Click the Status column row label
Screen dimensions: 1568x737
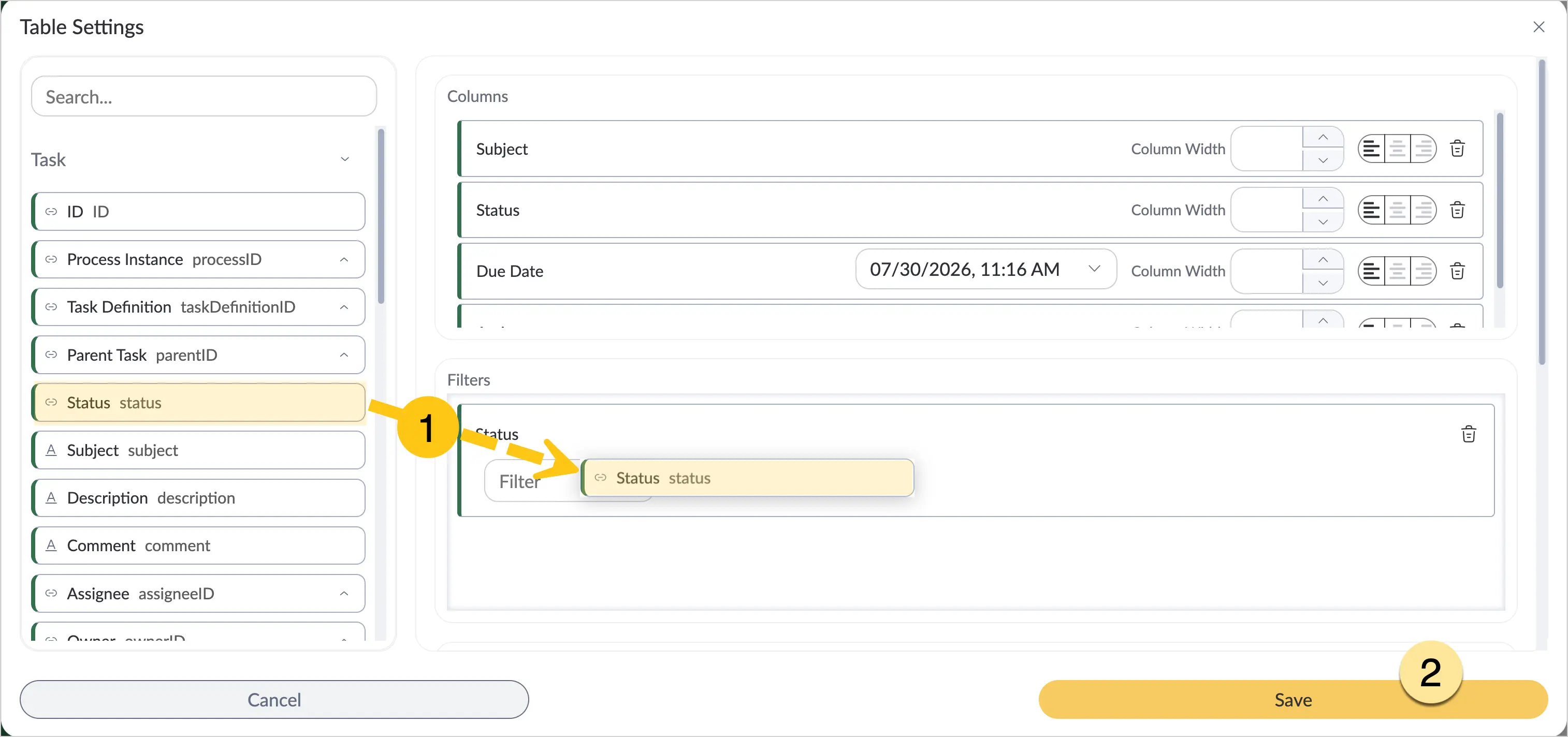497,210
